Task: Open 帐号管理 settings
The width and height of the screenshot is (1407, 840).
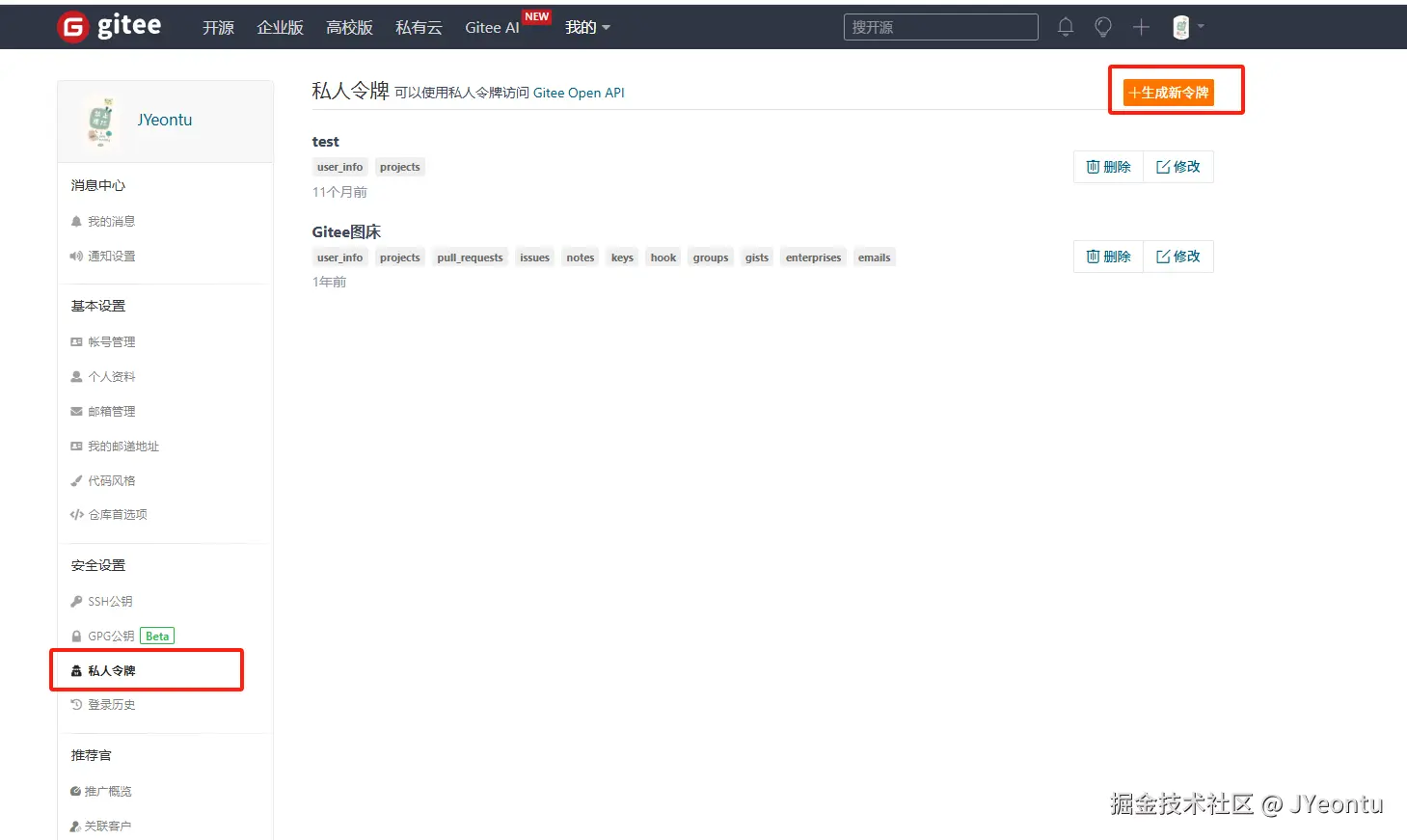Action: pyautogui.click(x=102, y=341)
